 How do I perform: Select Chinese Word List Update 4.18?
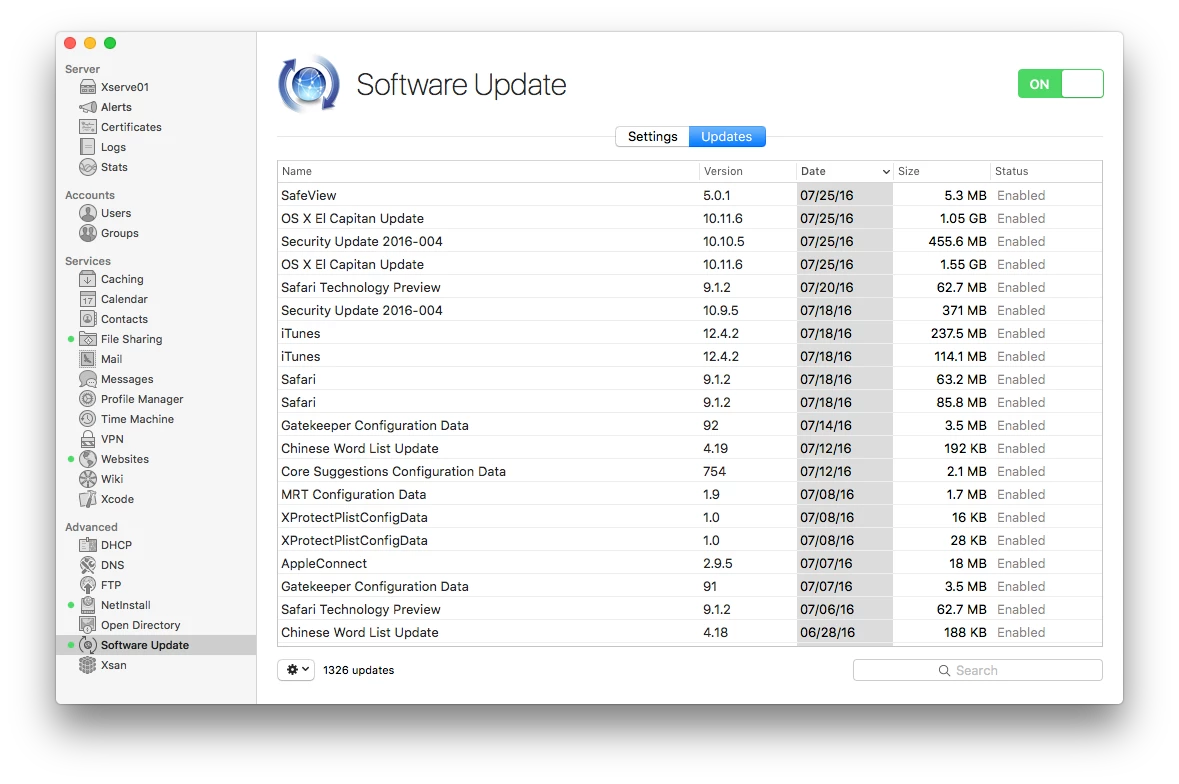tap(690, 632)
